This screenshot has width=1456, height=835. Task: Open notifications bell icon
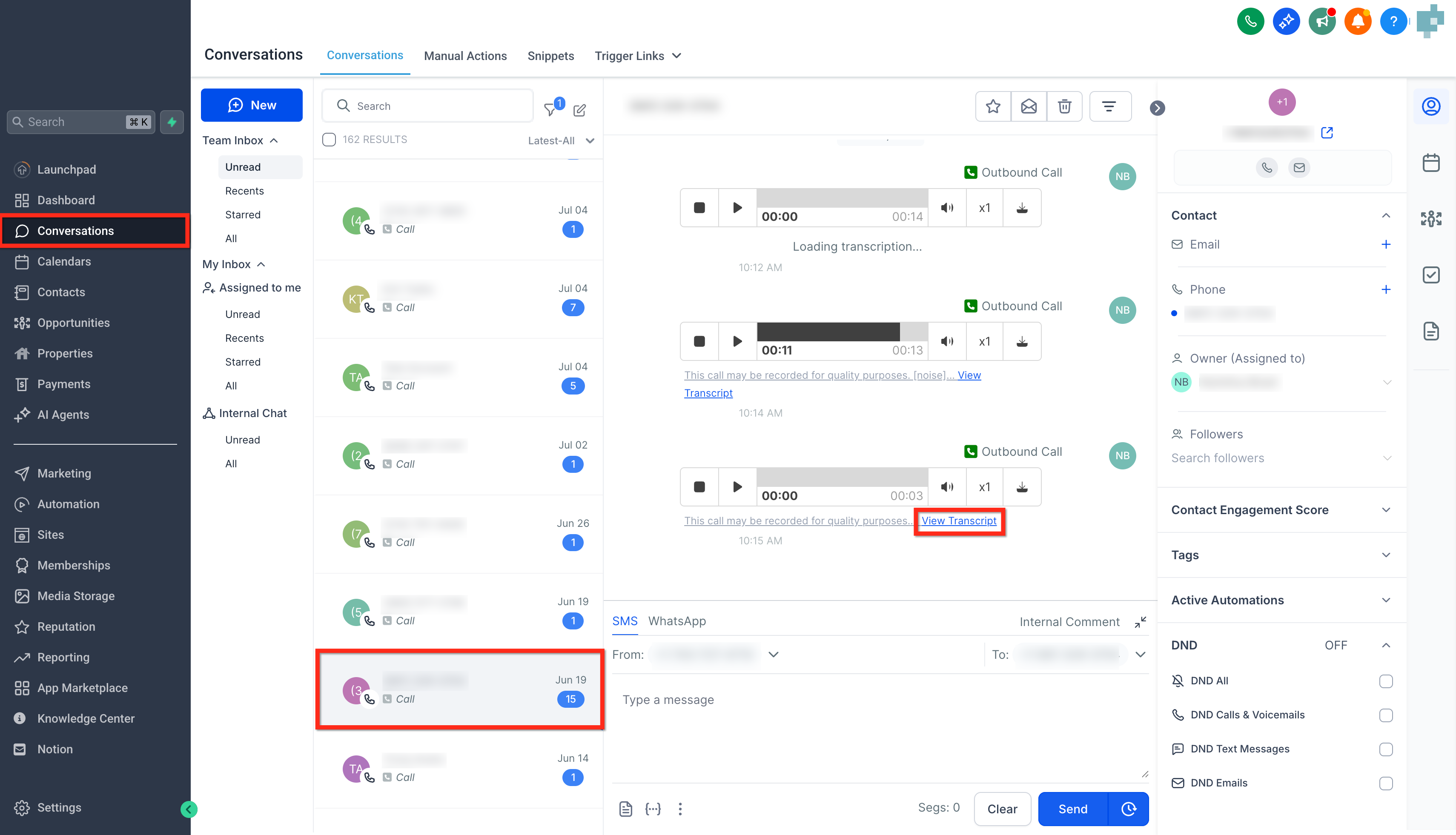pyautogui.click(x=1357, y=22)
